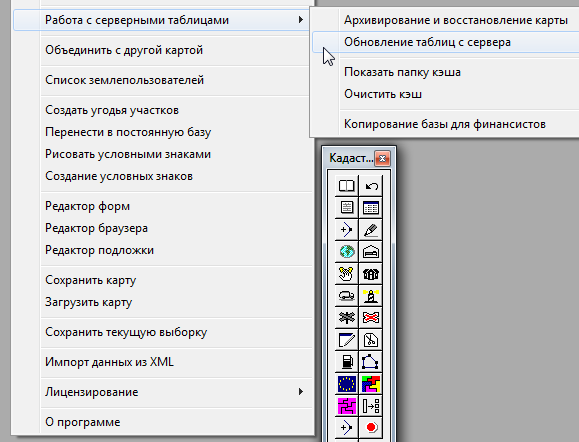The image size is (579, 442).
Task: Click the red stop circle icon
Action: pyautogui.click(x=371, y=428)
